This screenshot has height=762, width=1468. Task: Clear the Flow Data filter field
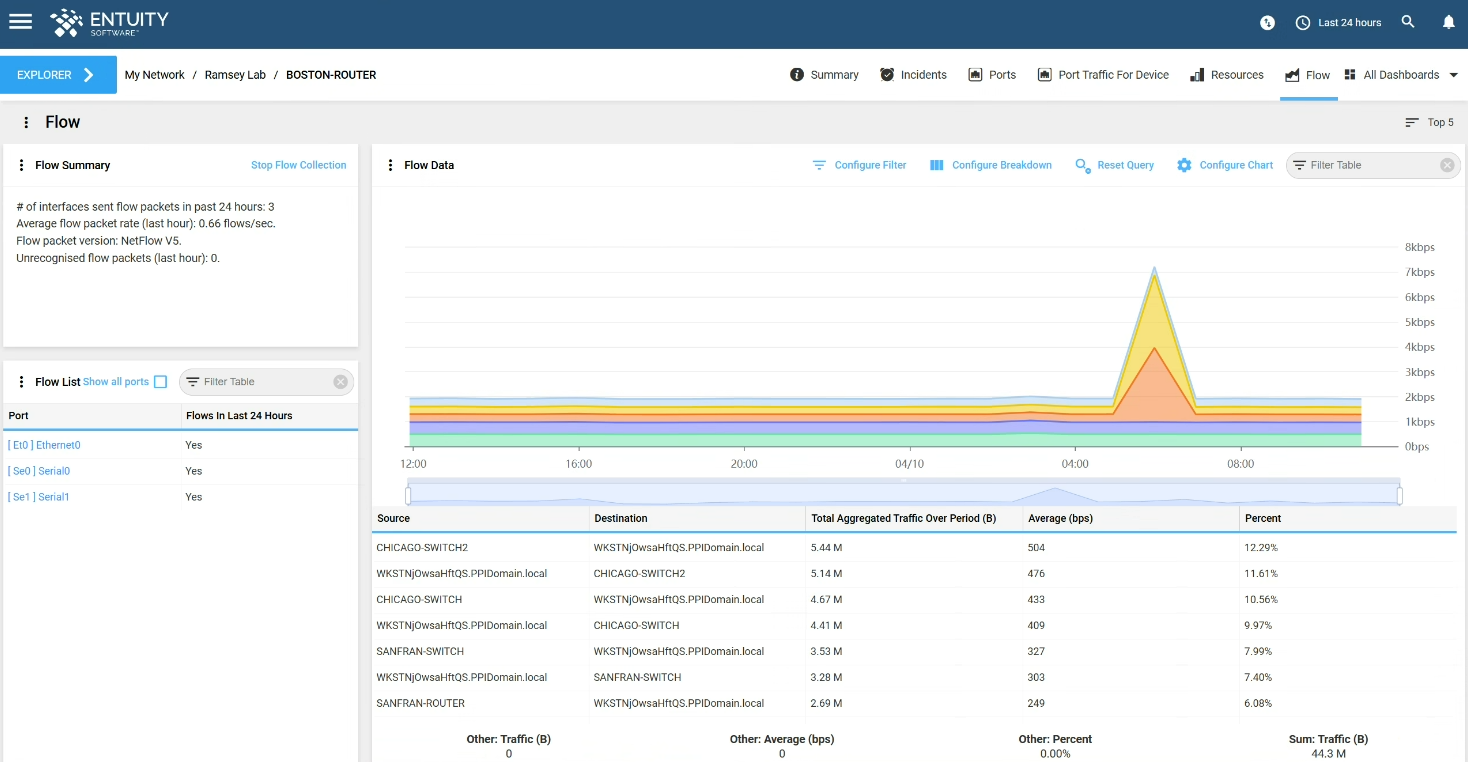pyautogui.click(x=1447, y=165)
